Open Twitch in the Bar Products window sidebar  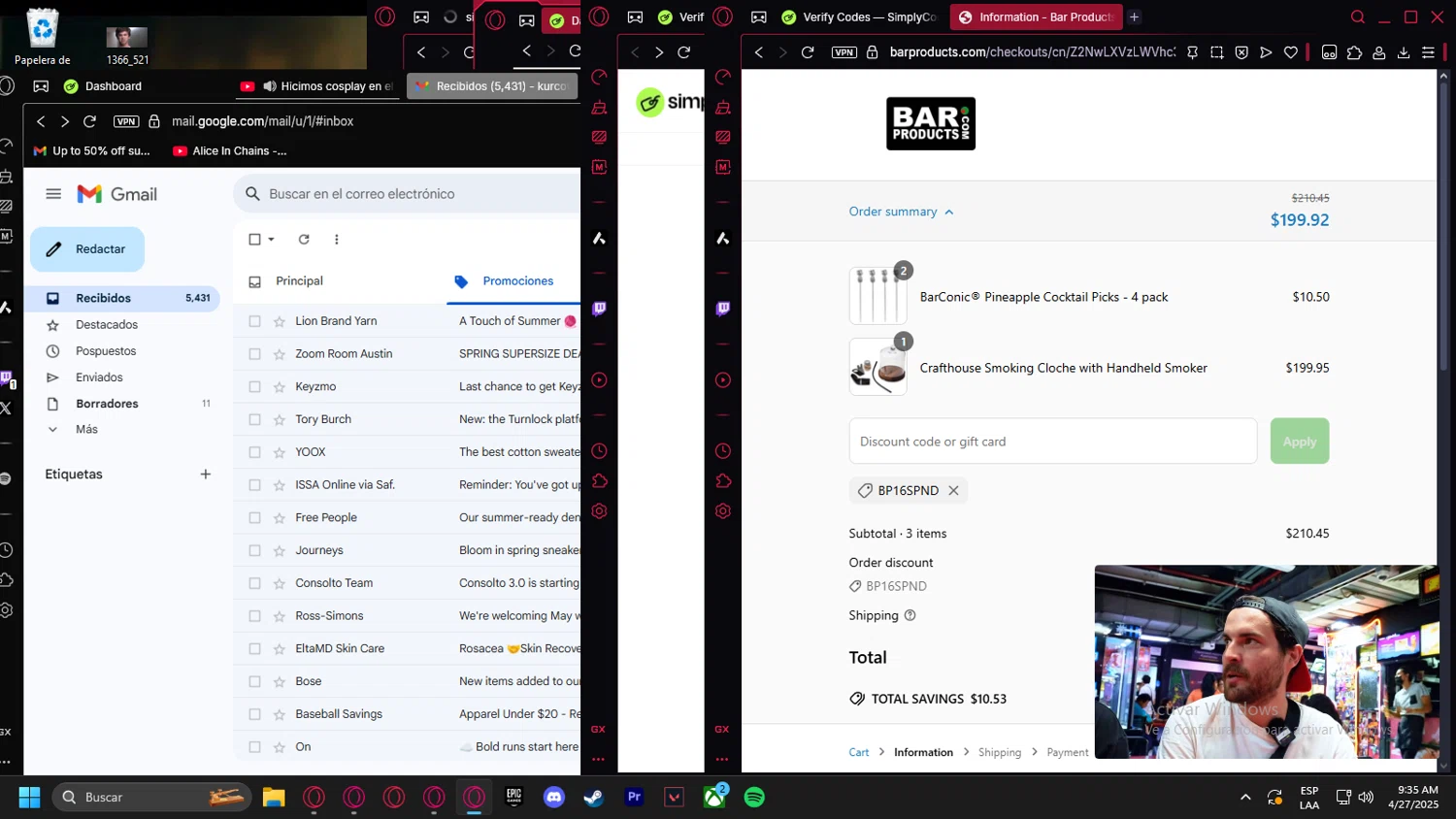pyautogui.click(x=723, y=309)
